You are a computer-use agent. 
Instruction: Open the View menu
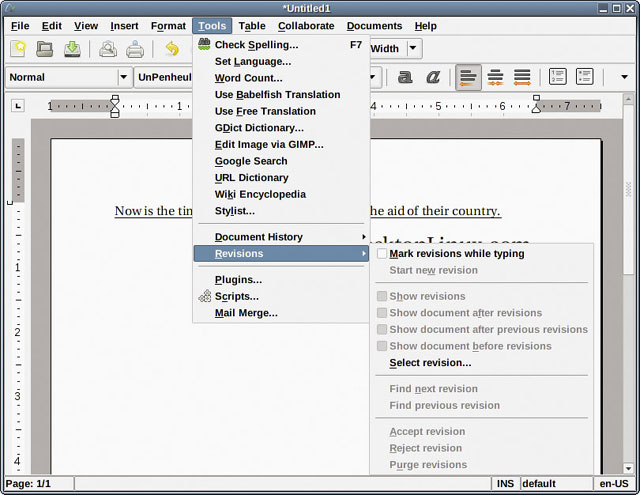tap(86, 26)
